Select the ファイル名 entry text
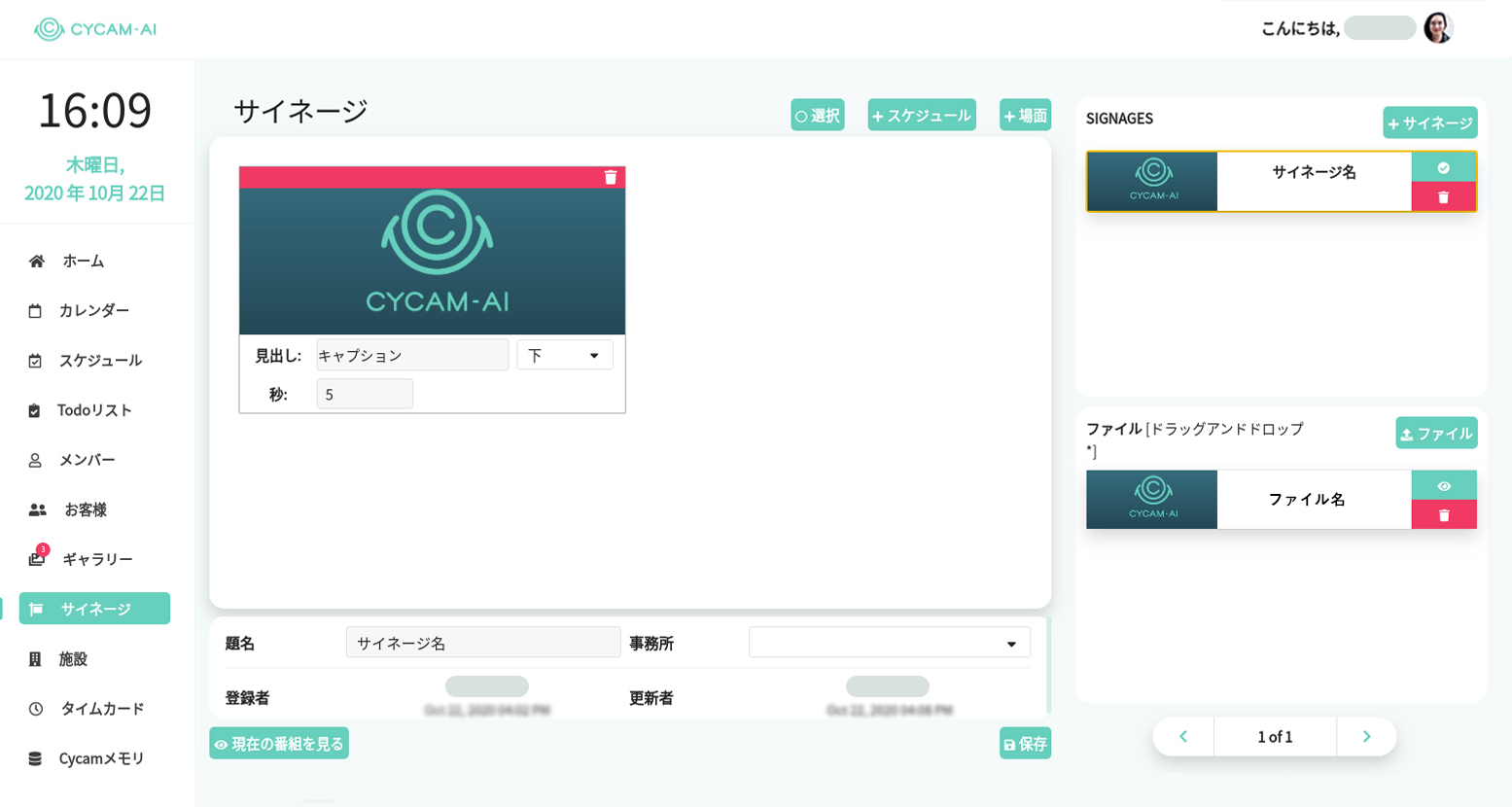The image size is (1512, 807). (1307, 500)
